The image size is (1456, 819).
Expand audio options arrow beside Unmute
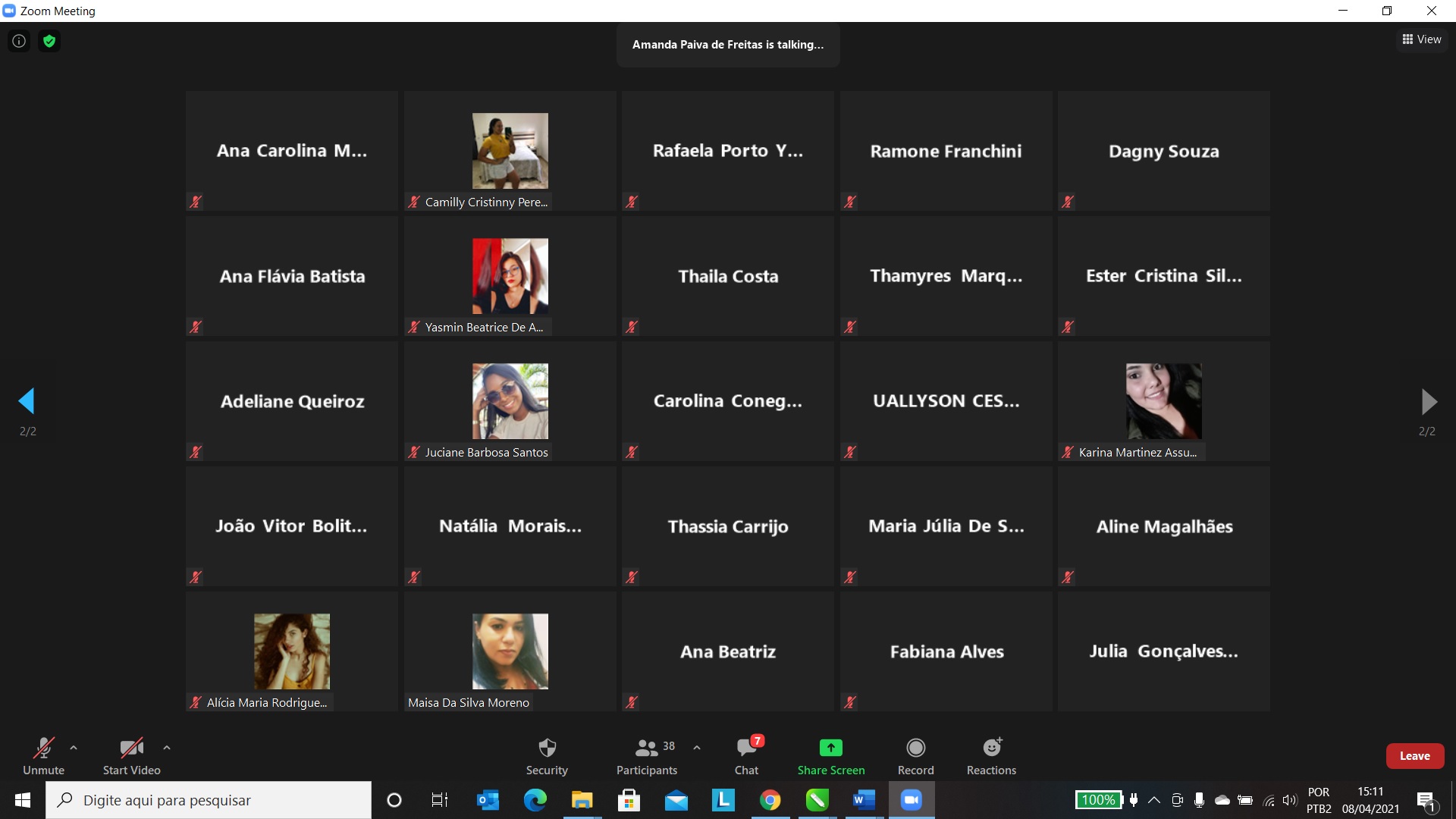click(x=74, y=748)
